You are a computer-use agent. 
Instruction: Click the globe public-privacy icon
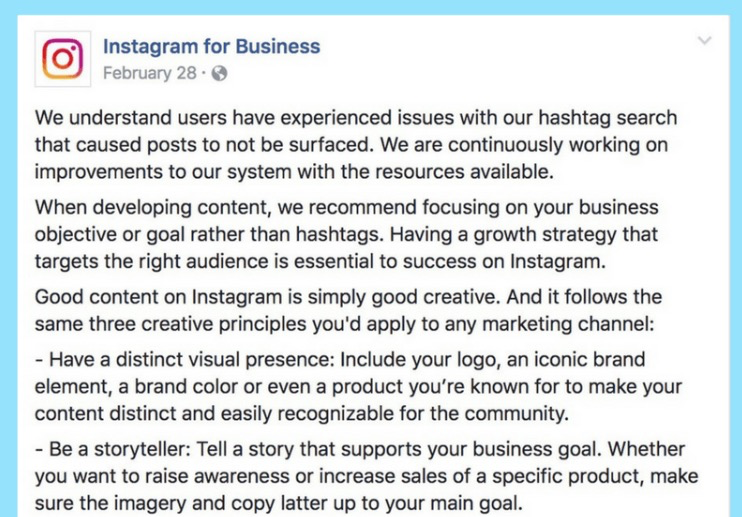point(220,73)
